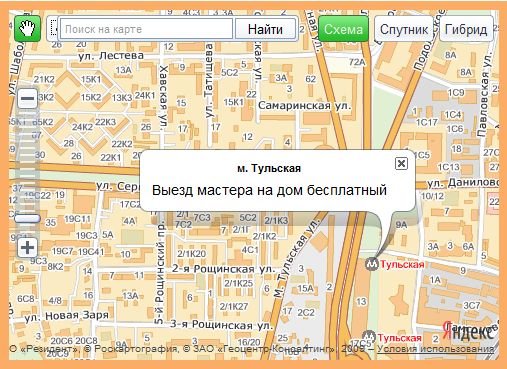Click the building label 2/1К20
The height and width of the screenshot is (369, 507).
click(x=191, y=254)
